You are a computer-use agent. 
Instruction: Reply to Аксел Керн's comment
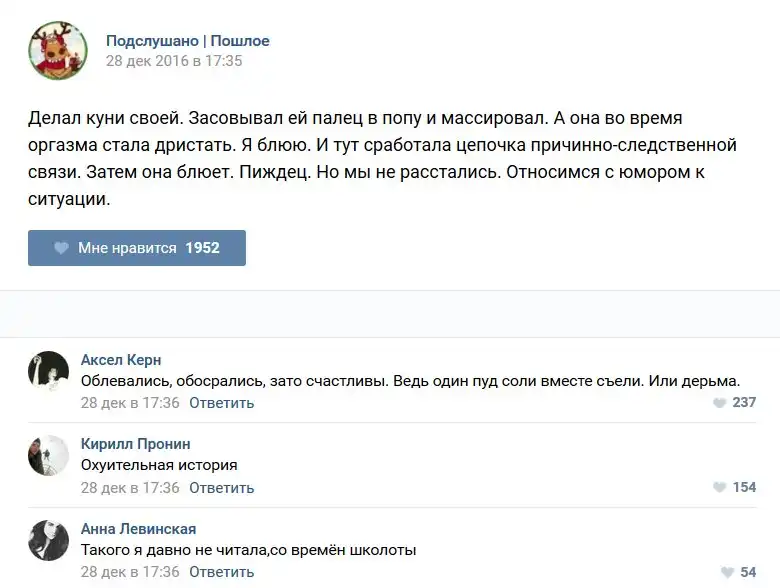coord(221,403)
